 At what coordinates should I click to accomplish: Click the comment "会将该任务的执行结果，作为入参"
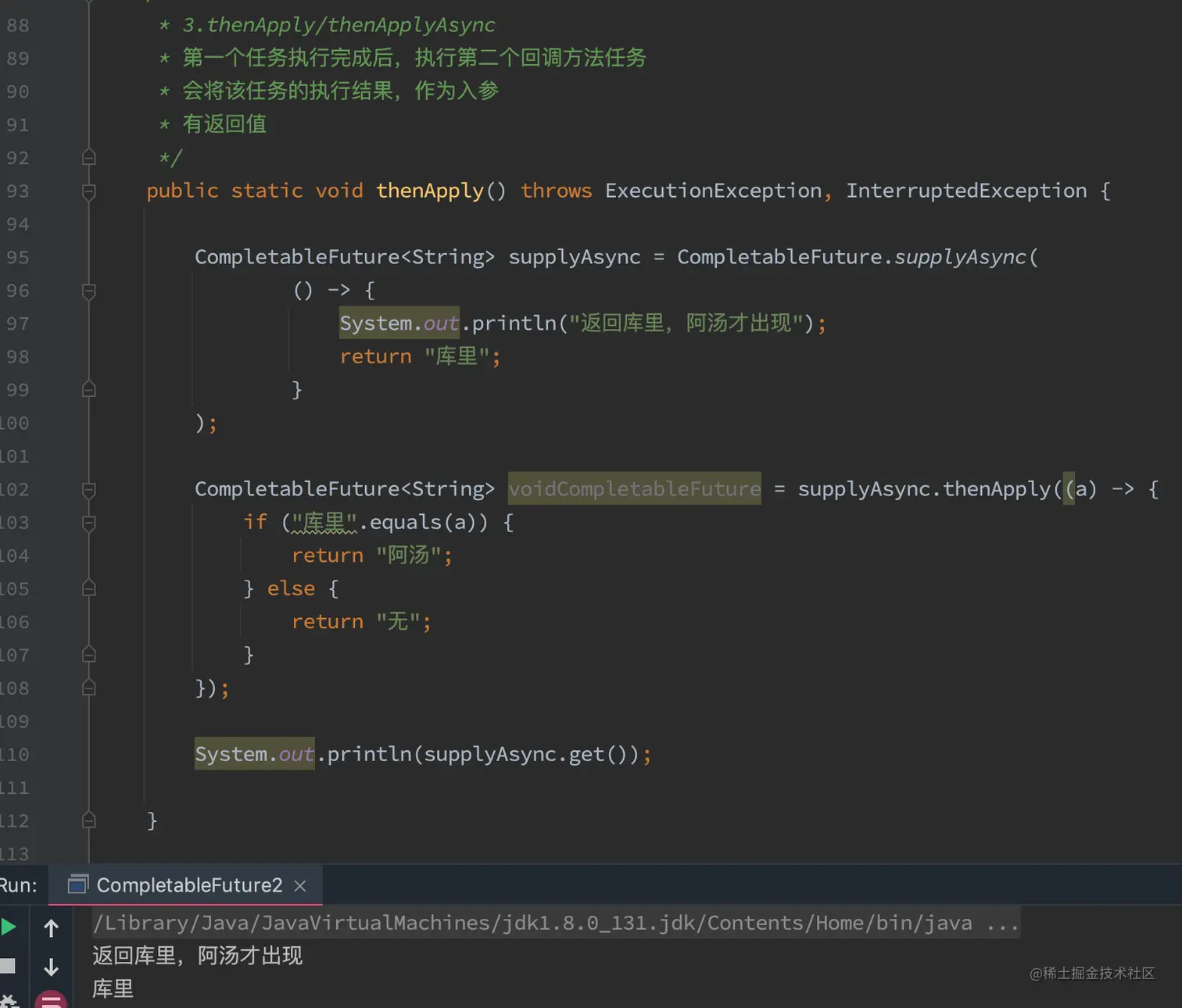pos(340,91)
